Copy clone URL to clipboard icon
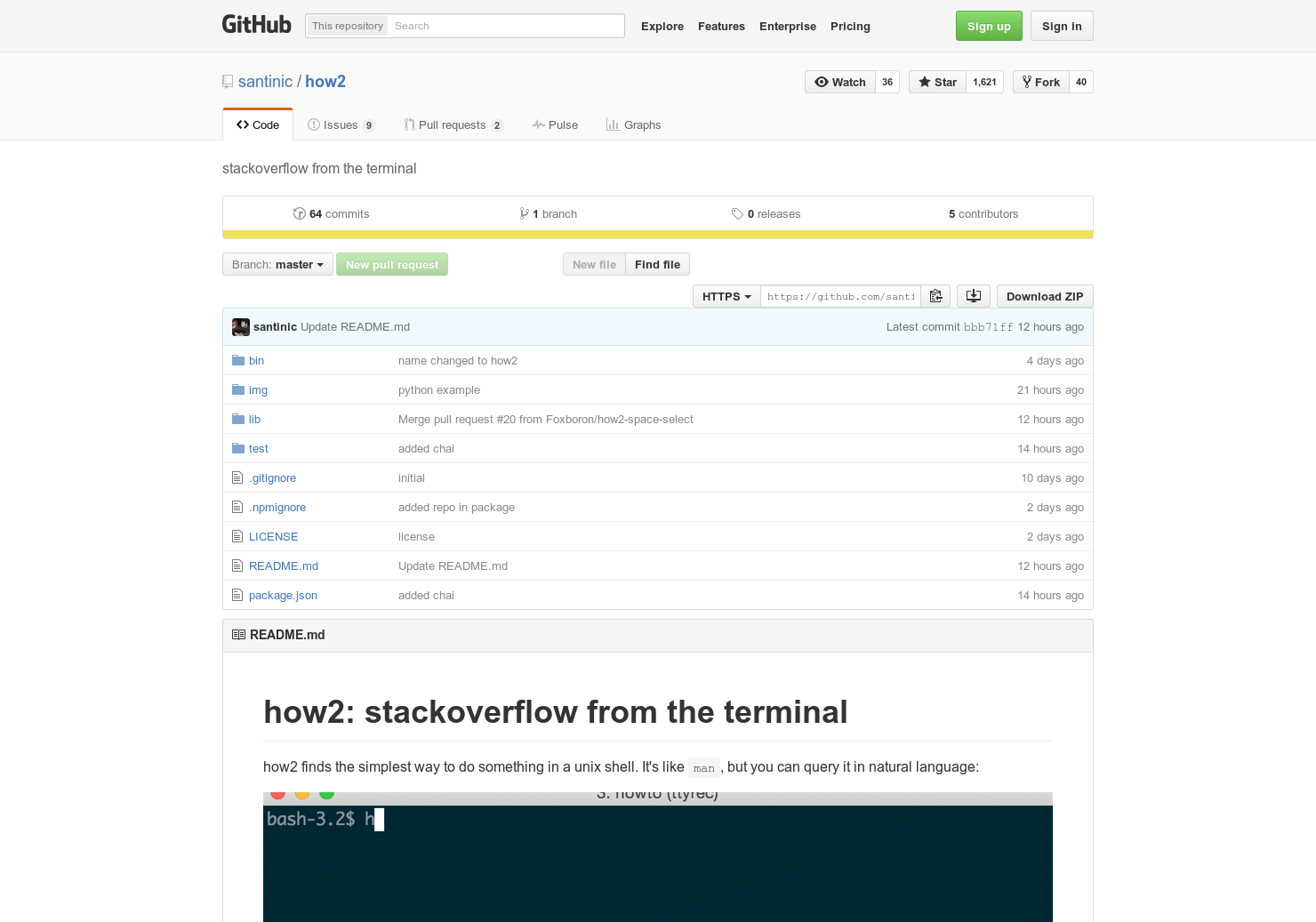The width and height of the screenshot is (1316, 922). pos(935,296)
